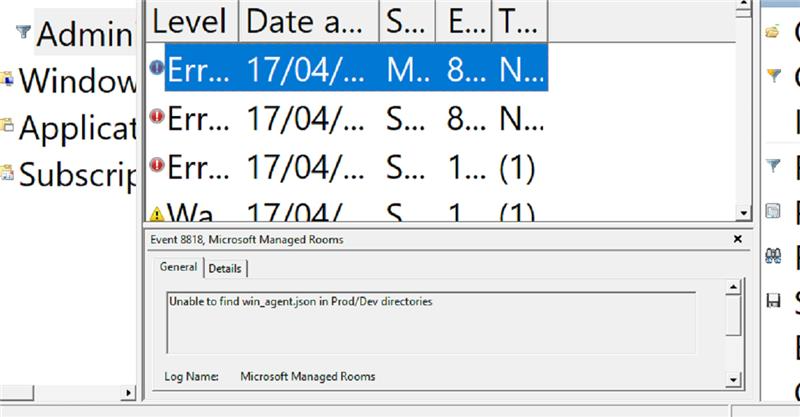800x417 pixels.
Task: Click the Subscriptions icon in the tree
Action: [8, 173]
